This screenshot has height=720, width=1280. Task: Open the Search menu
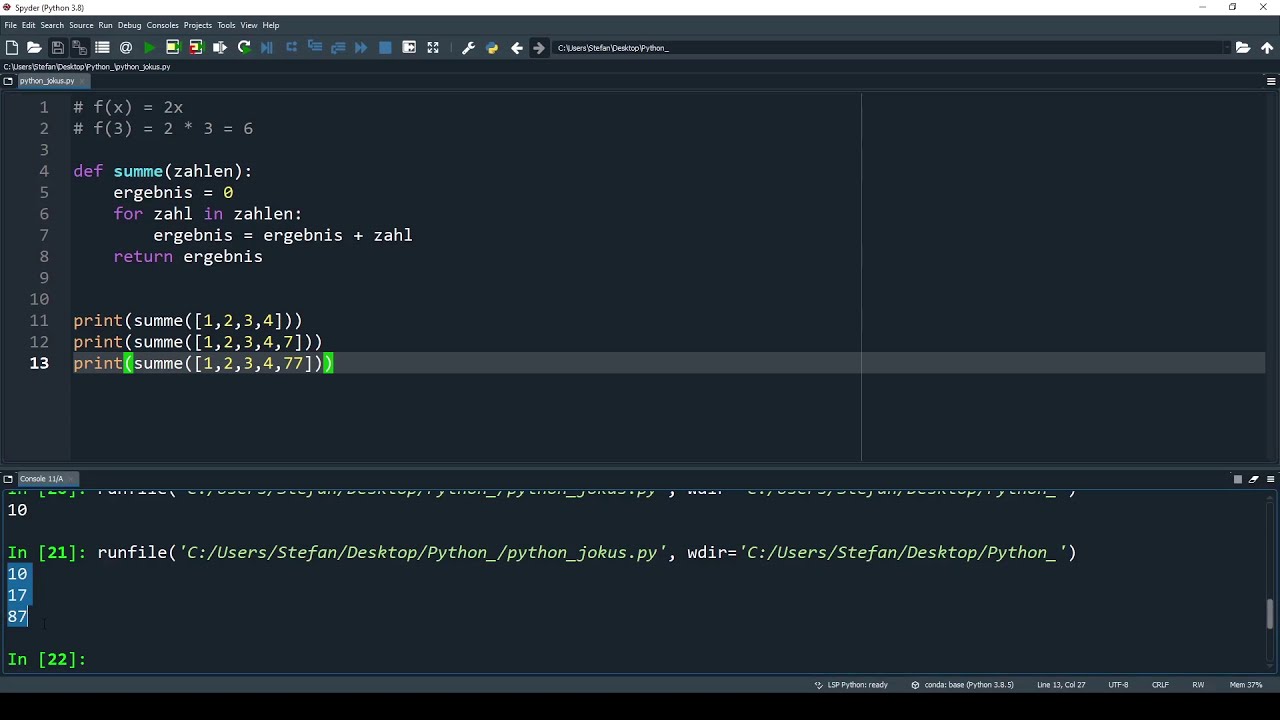pos(52,25)
